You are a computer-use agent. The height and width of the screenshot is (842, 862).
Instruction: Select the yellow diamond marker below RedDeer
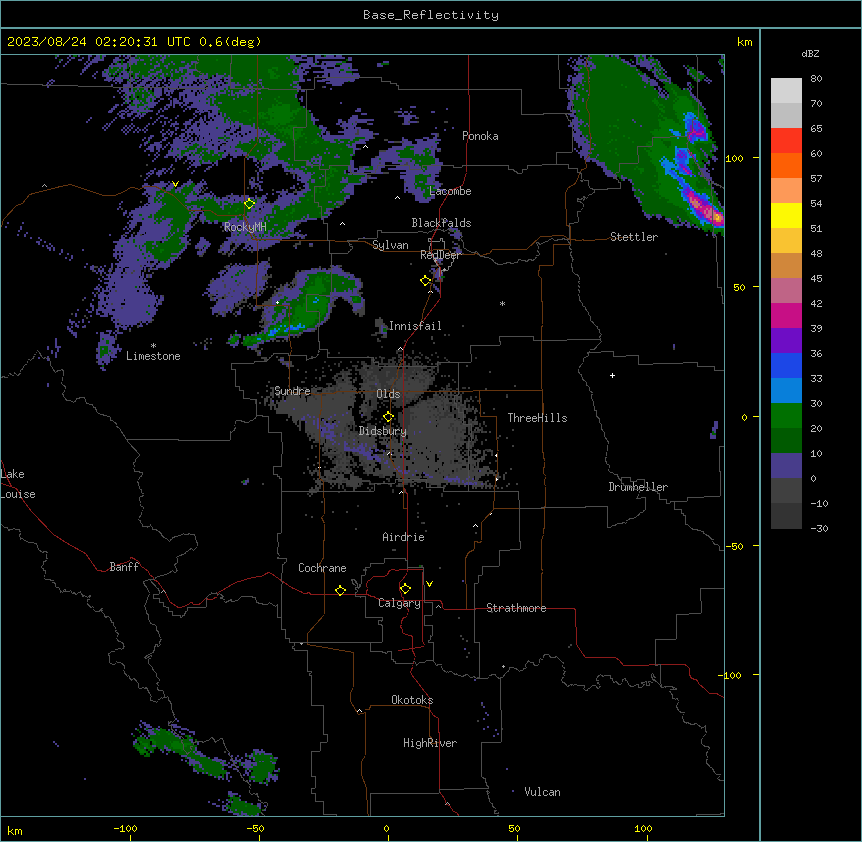(x=425, y=281)
